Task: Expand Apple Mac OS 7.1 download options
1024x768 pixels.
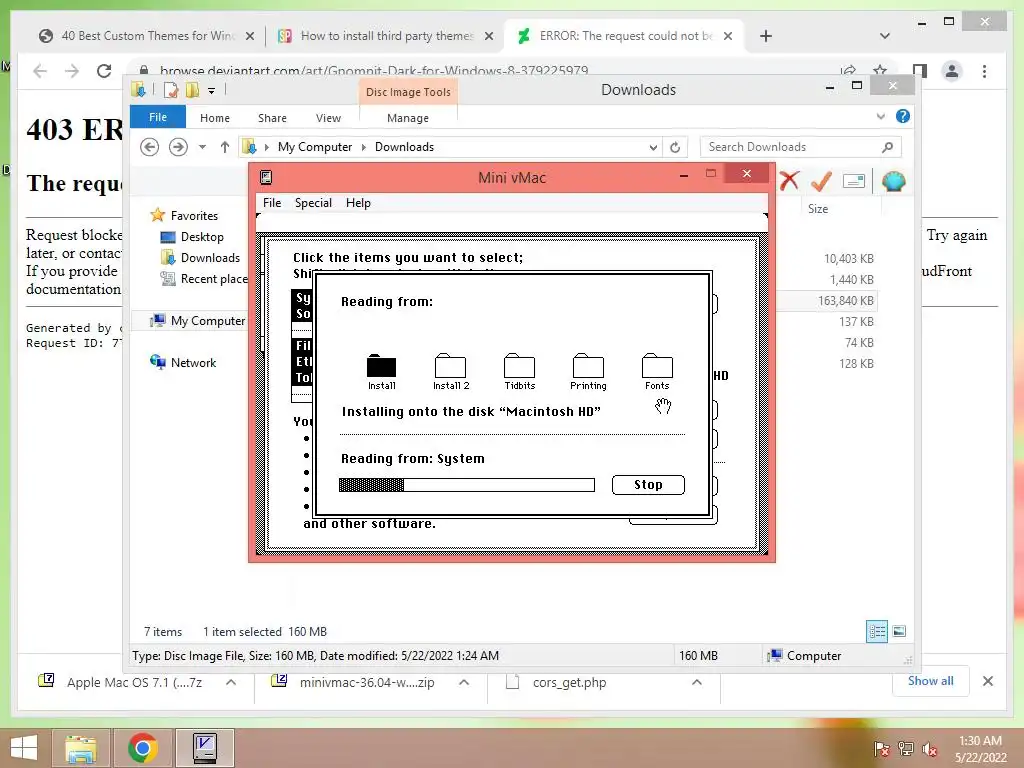Action: [x=231, y=682]
